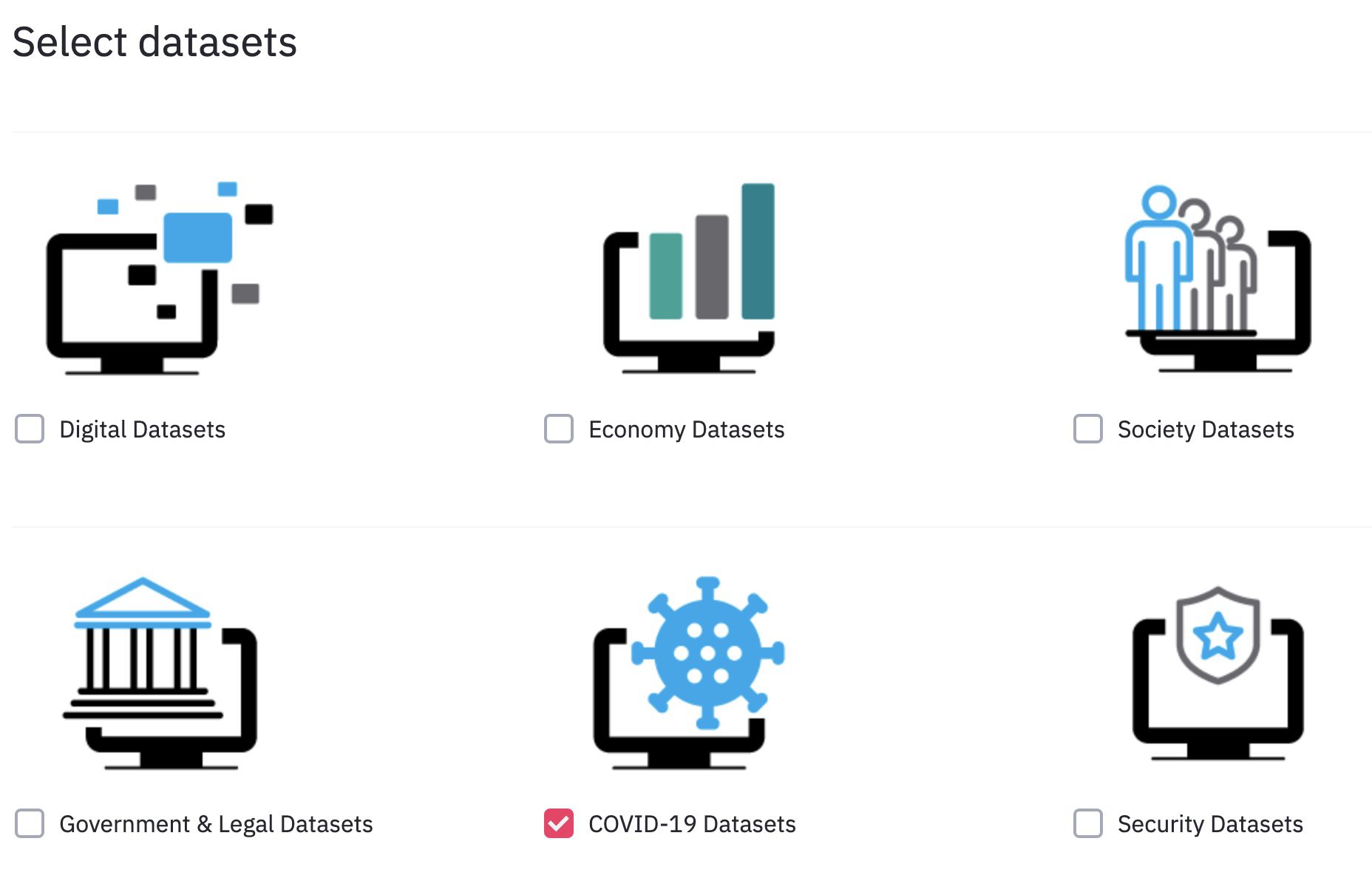Select the Government & Legal Datasets checkbox
The height and width of the screenshot is (878, 1372).
tap(30, 823)
